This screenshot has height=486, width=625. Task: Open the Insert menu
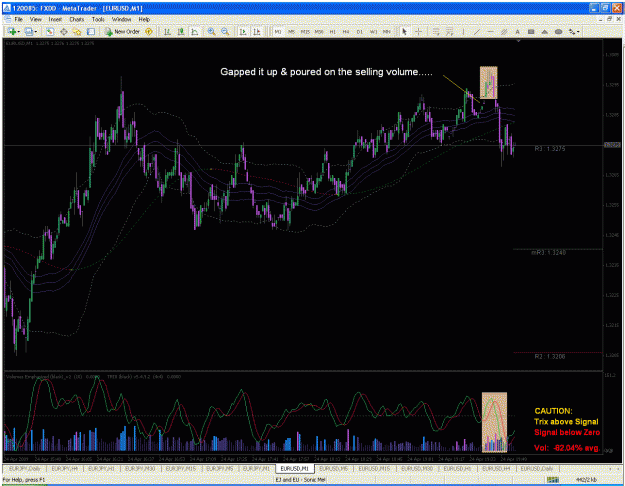coord(55,19)
